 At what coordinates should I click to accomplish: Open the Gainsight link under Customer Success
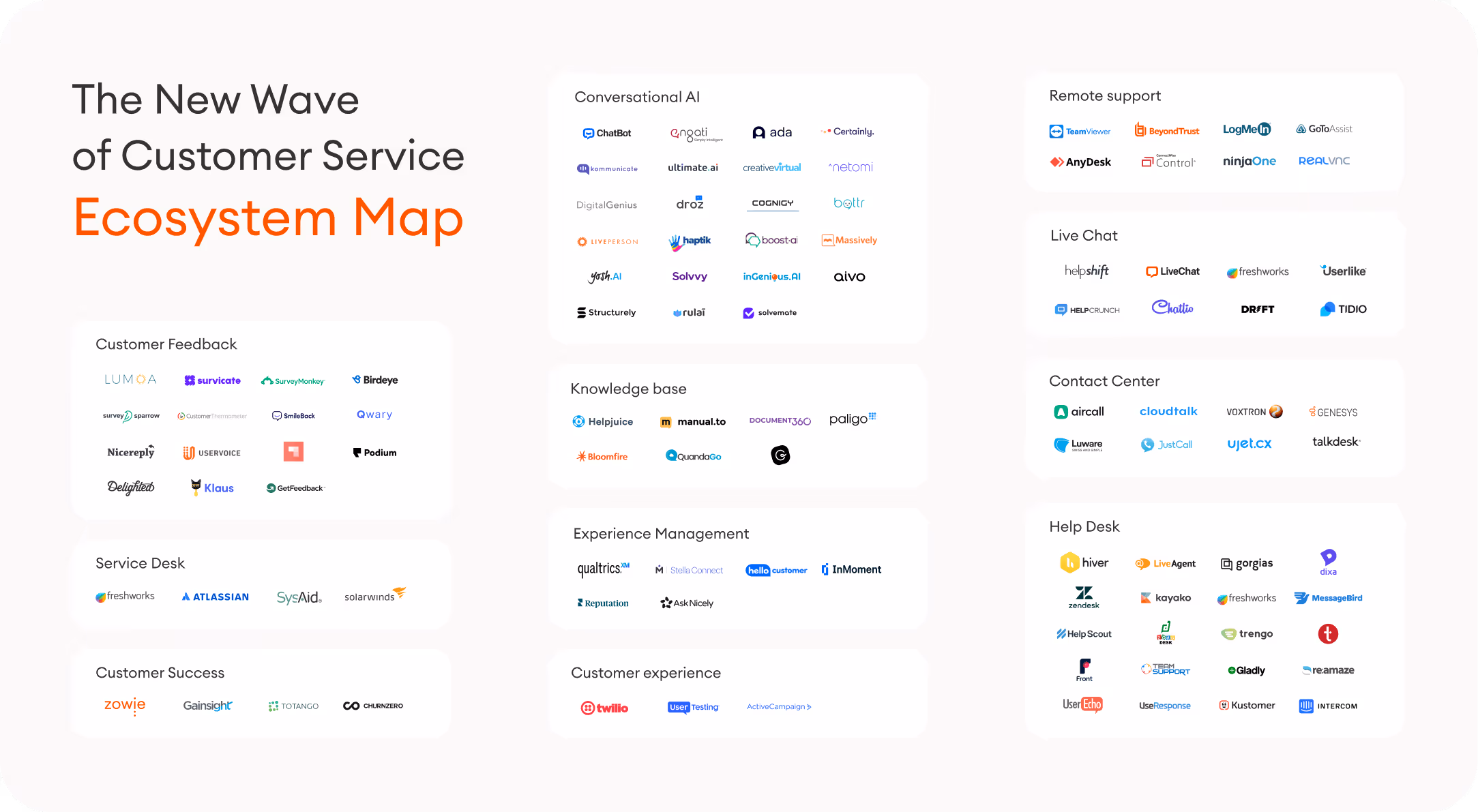pyautogui.click(x=207, y=706)
